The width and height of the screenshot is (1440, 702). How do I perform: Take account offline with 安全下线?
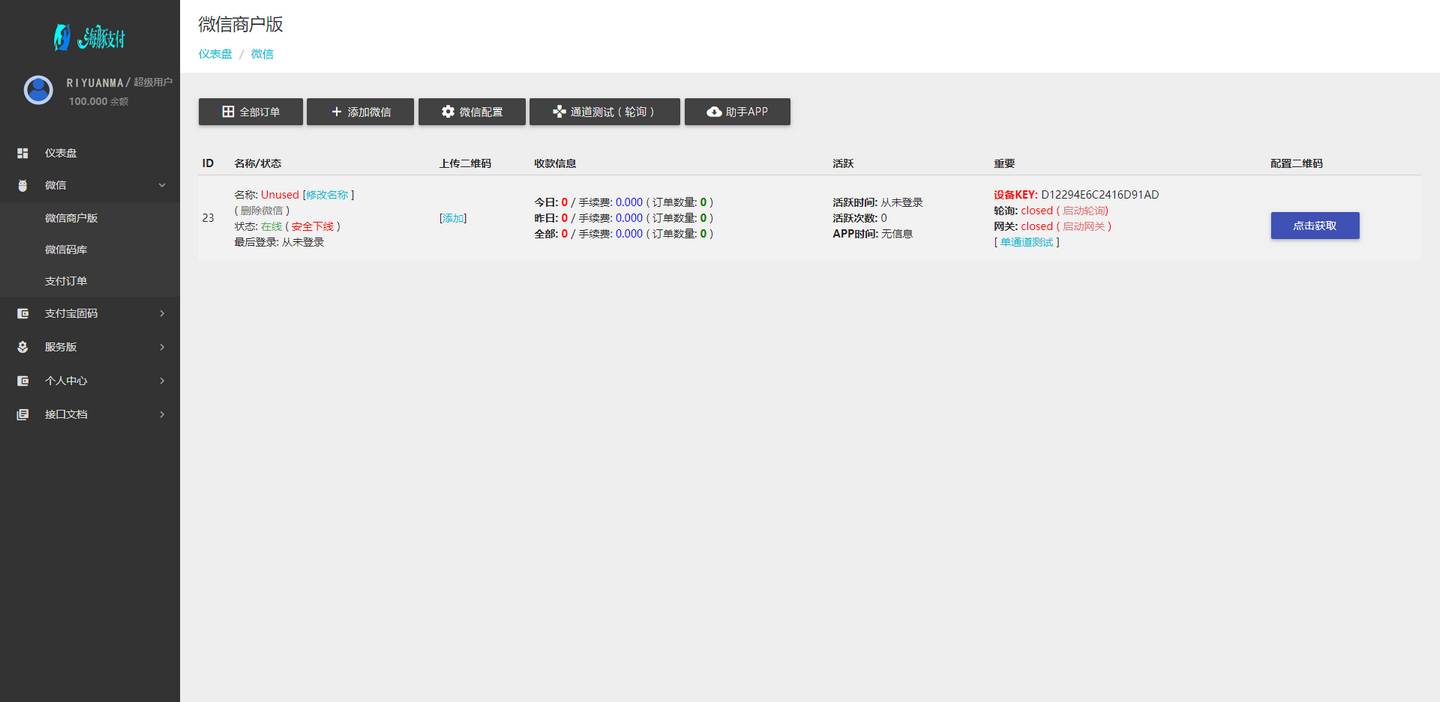pos(312,227)
